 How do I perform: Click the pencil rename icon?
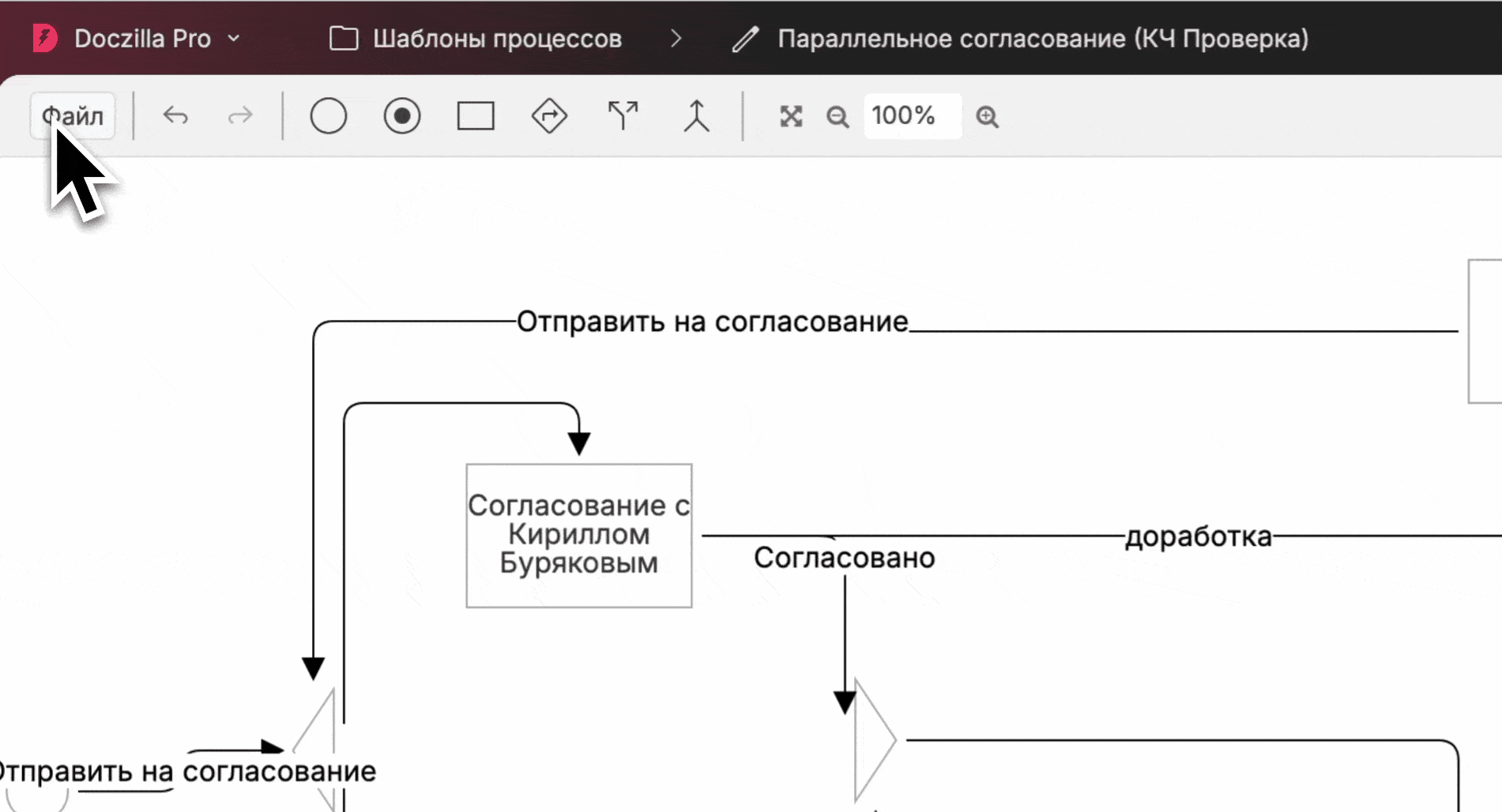pos(745,39)
